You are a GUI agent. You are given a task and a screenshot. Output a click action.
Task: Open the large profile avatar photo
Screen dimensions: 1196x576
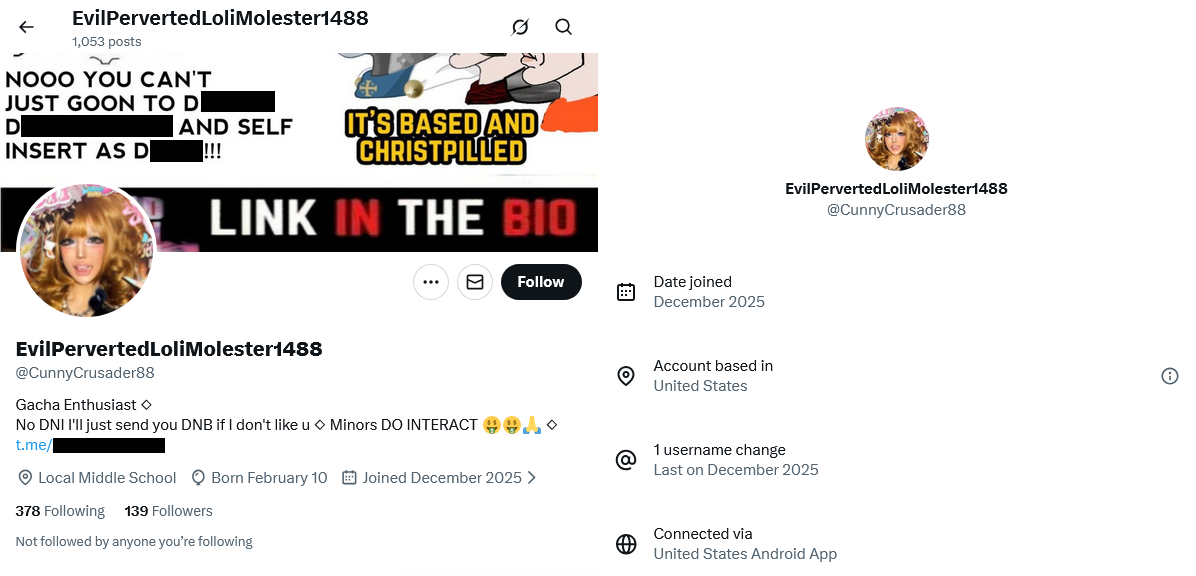(86, 249)
